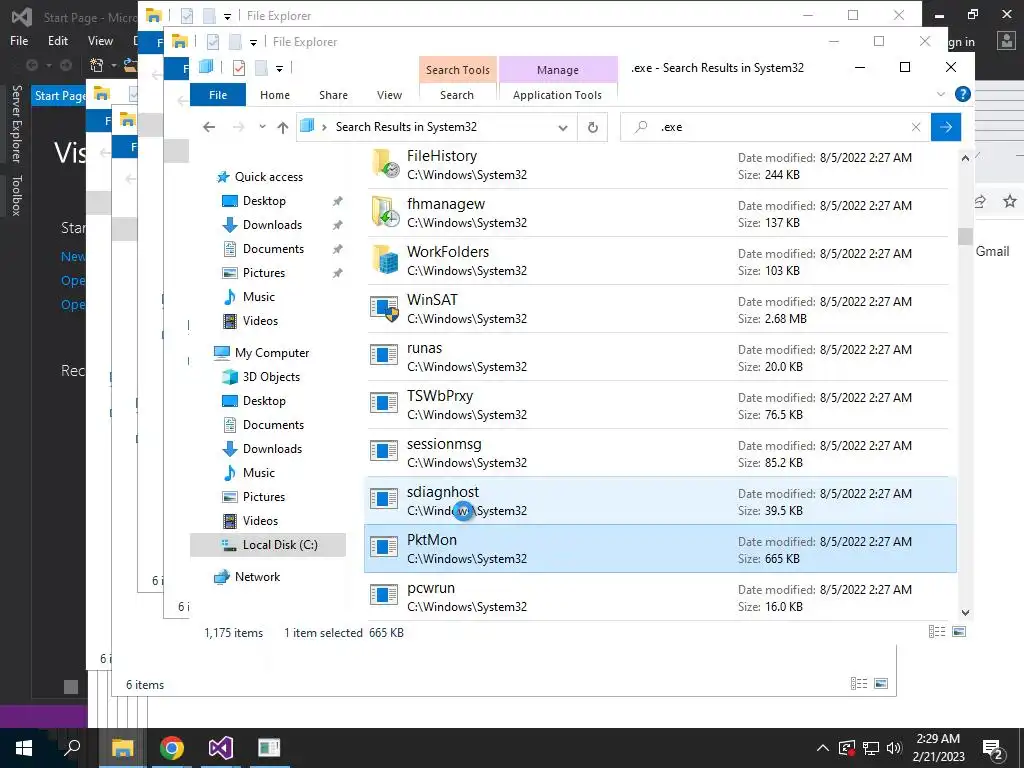Open Visual Studio File menu
1024x768 pixels.
point(19,41)
